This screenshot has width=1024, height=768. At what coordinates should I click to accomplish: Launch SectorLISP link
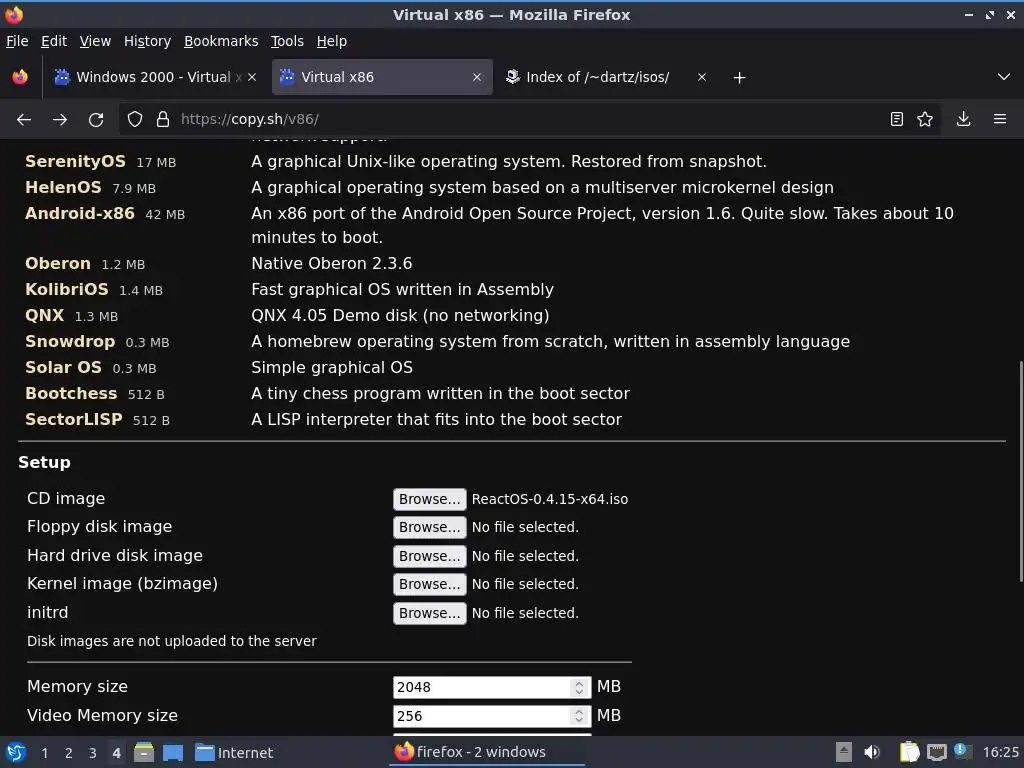click(74, 420)
